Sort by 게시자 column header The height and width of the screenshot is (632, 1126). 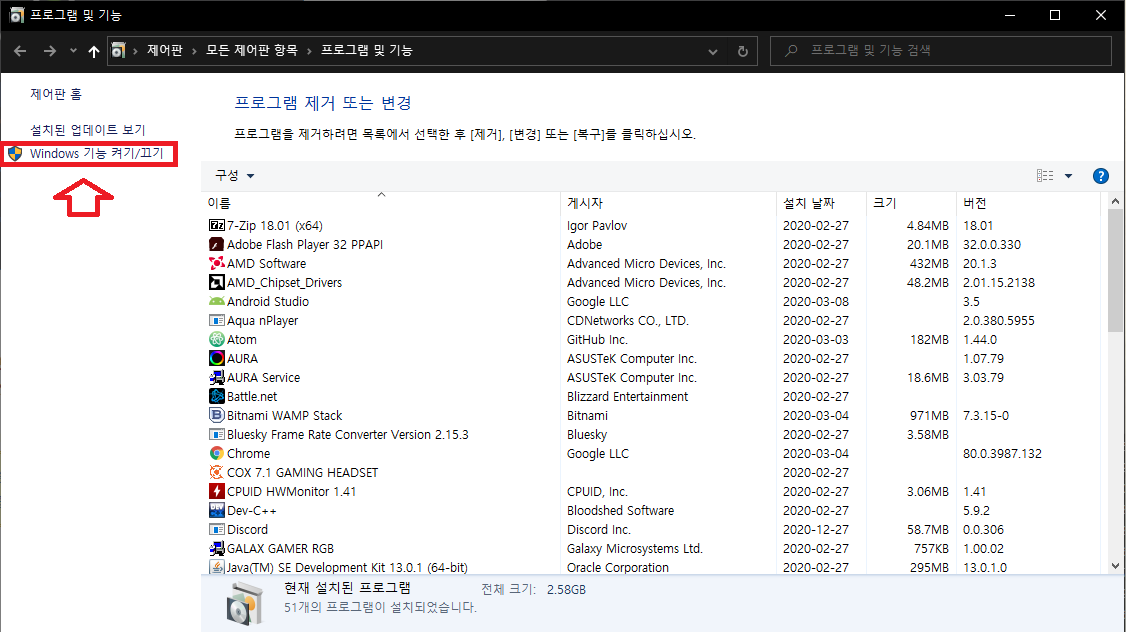pyautogui.click(x=669, y=203)
